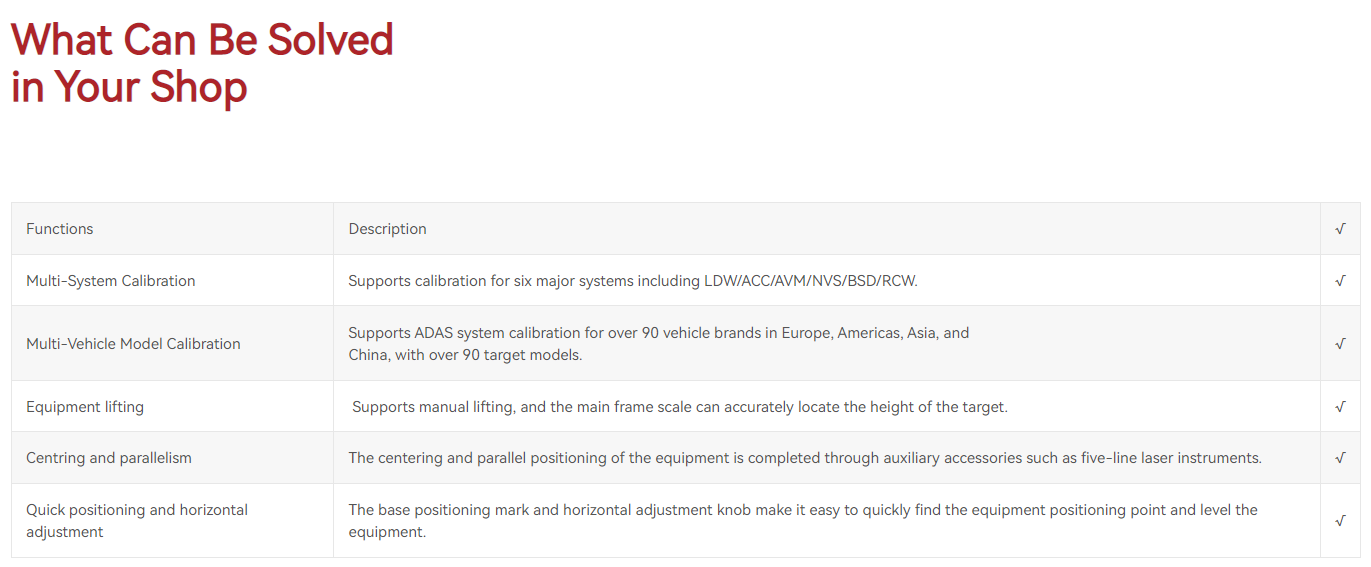Screen dimensions: 1371x567
Task: Click the words 'in Your Shop' in title
Action: (x=129, y=87)
